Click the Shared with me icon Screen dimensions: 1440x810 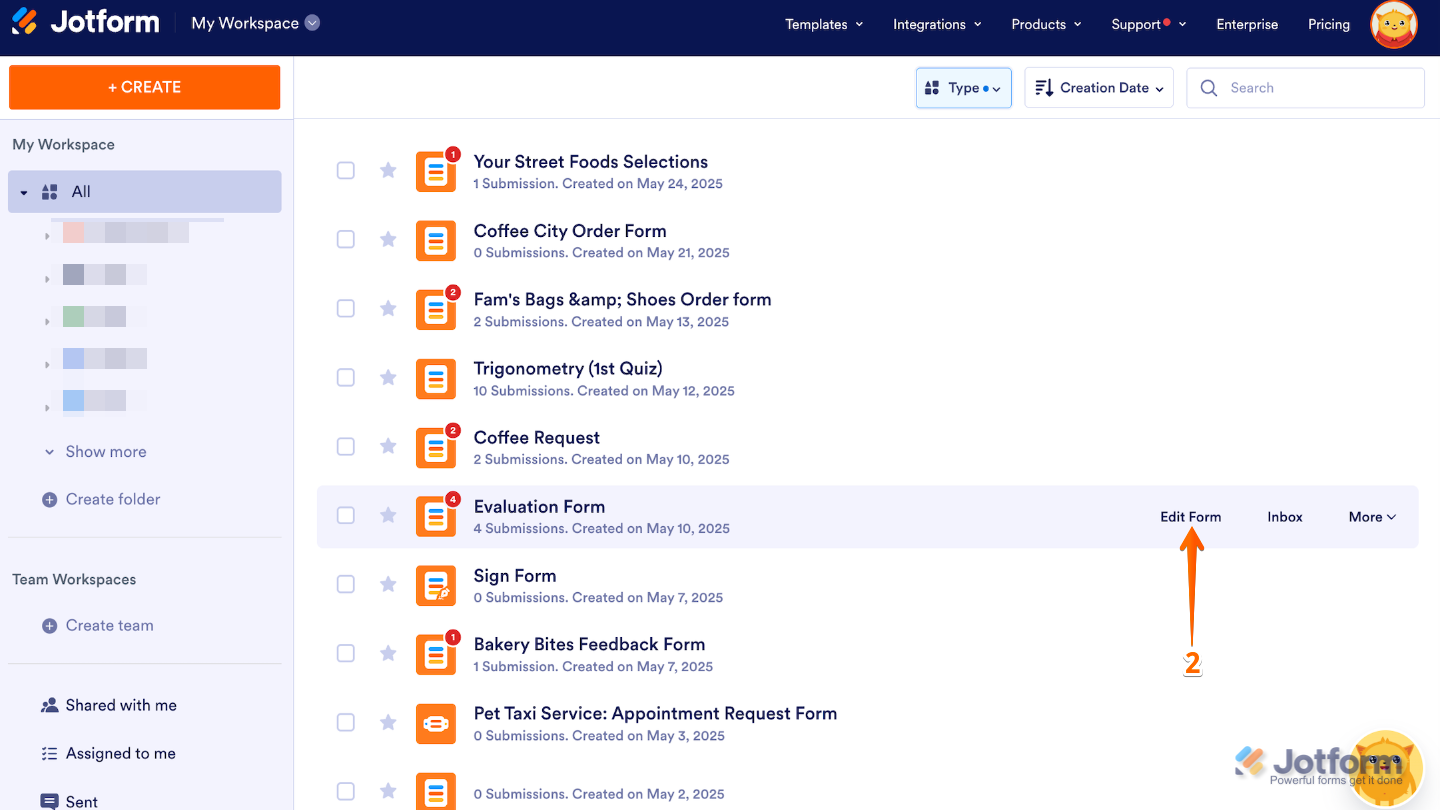49,705
